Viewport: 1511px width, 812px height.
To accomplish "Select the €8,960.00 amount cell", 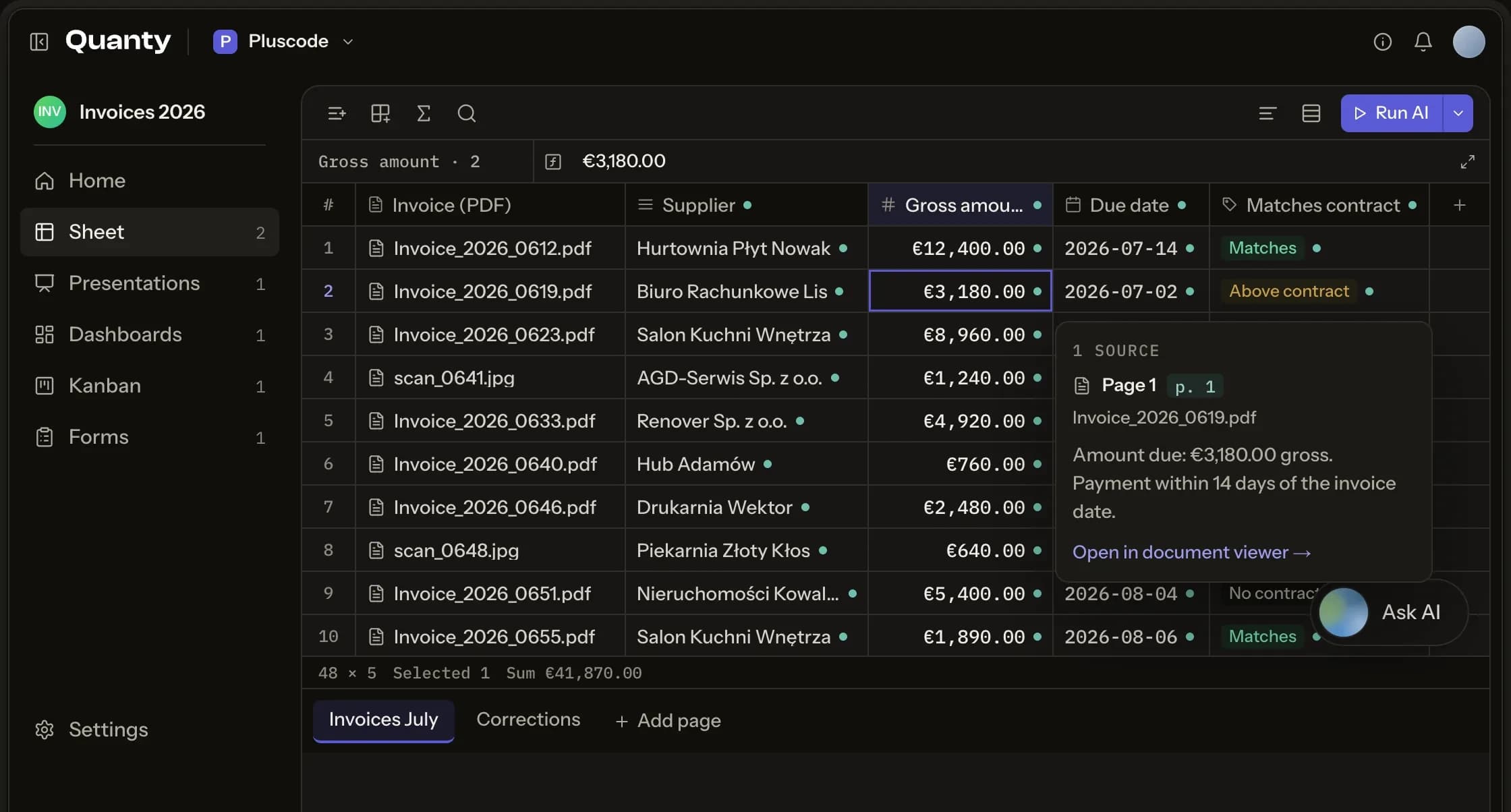I will point(960,335).
